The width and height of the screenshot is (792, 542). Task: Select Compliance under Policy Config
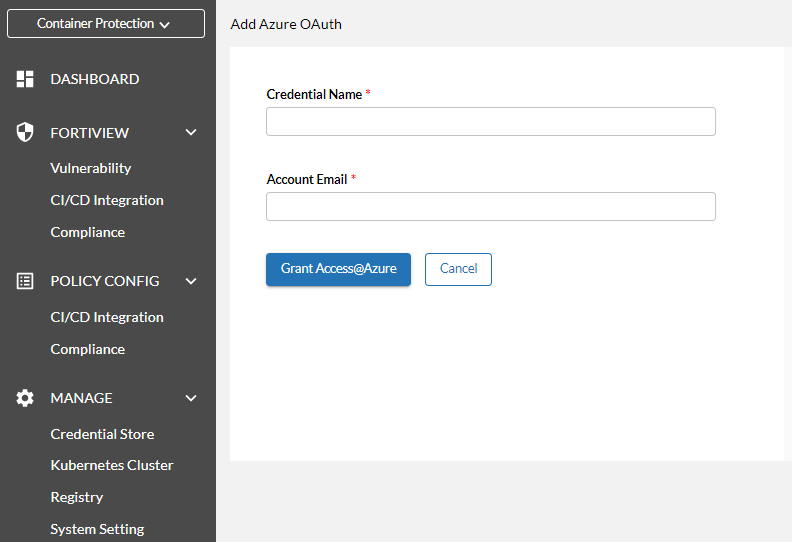point(88,349)
